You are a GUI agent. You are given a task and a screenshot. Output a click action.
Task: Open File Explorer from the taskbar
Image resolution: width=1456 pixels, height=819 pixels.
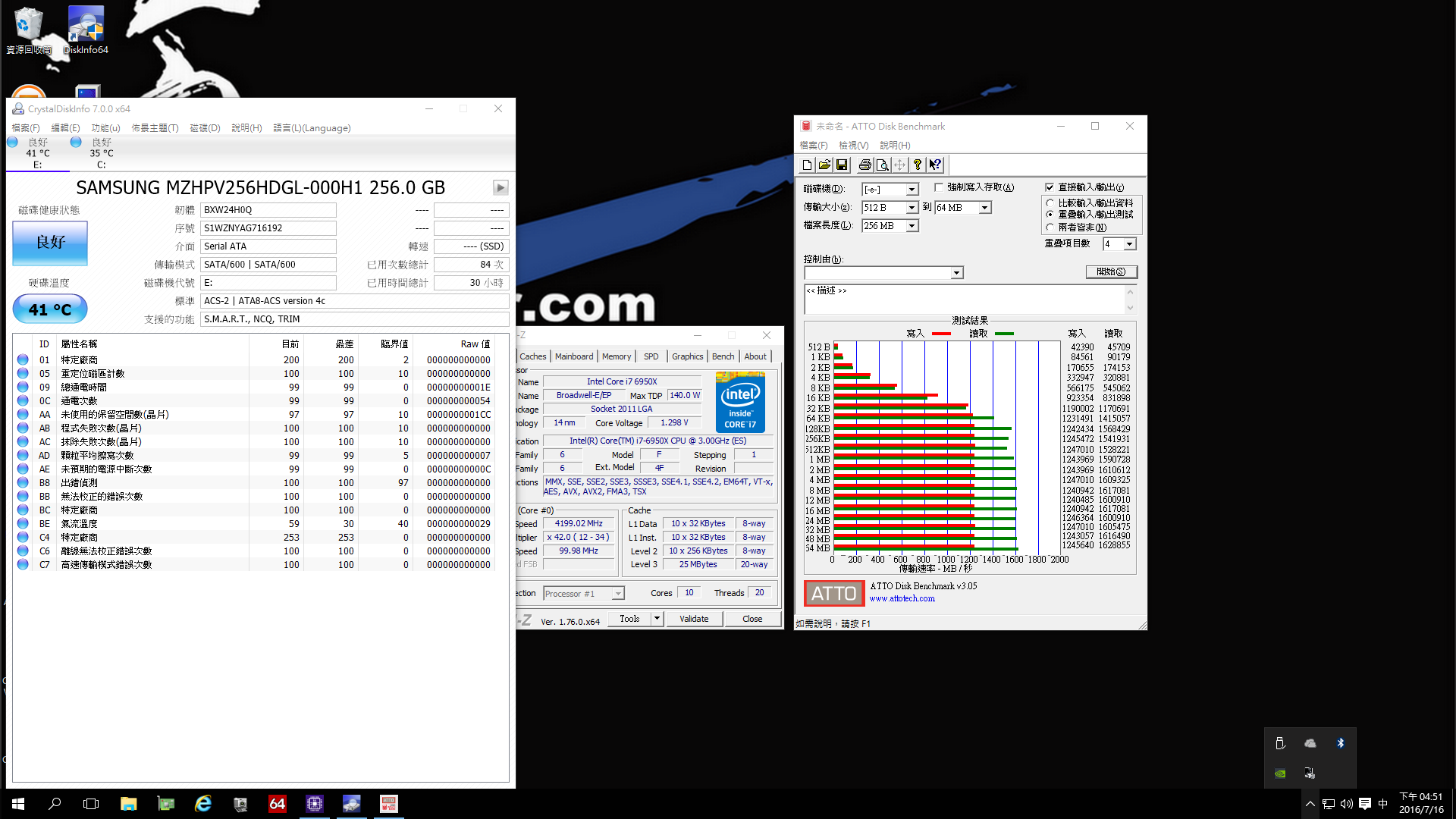pyautogui.click(x=128, y=804)
